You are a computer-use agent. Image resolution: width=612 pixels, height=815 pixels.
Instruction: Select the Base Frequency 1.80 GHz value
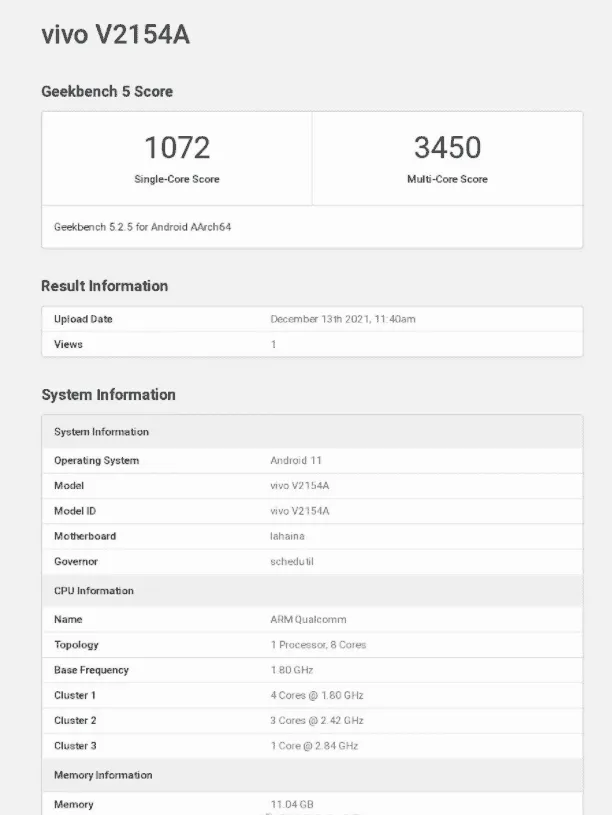(x=292, y=670)
